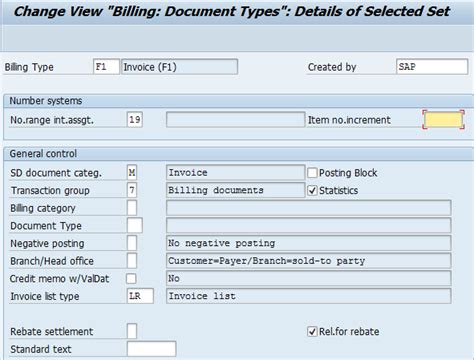Select the Transaction group field
The image size is (474, 360).
pos(132,190)
